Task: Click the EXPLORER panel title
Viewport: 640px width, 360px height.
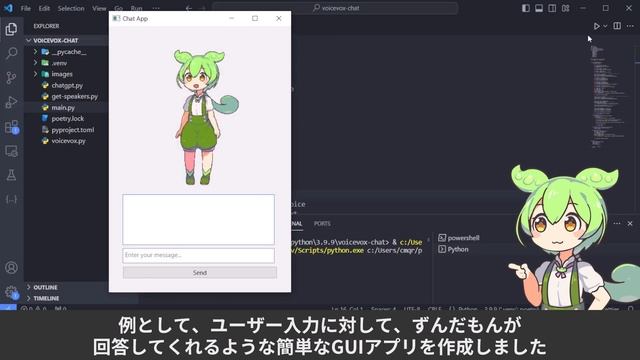Action: pyautogui.click(x=46, y=26)
